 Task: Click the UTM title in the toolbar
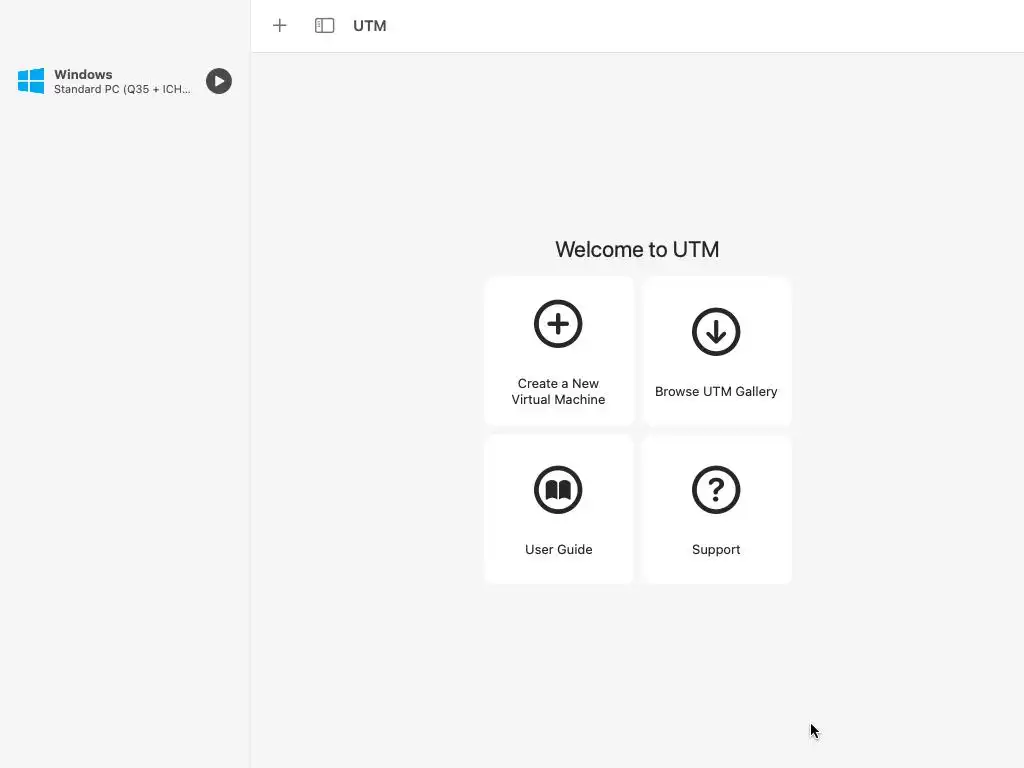[x=370, y=26]
